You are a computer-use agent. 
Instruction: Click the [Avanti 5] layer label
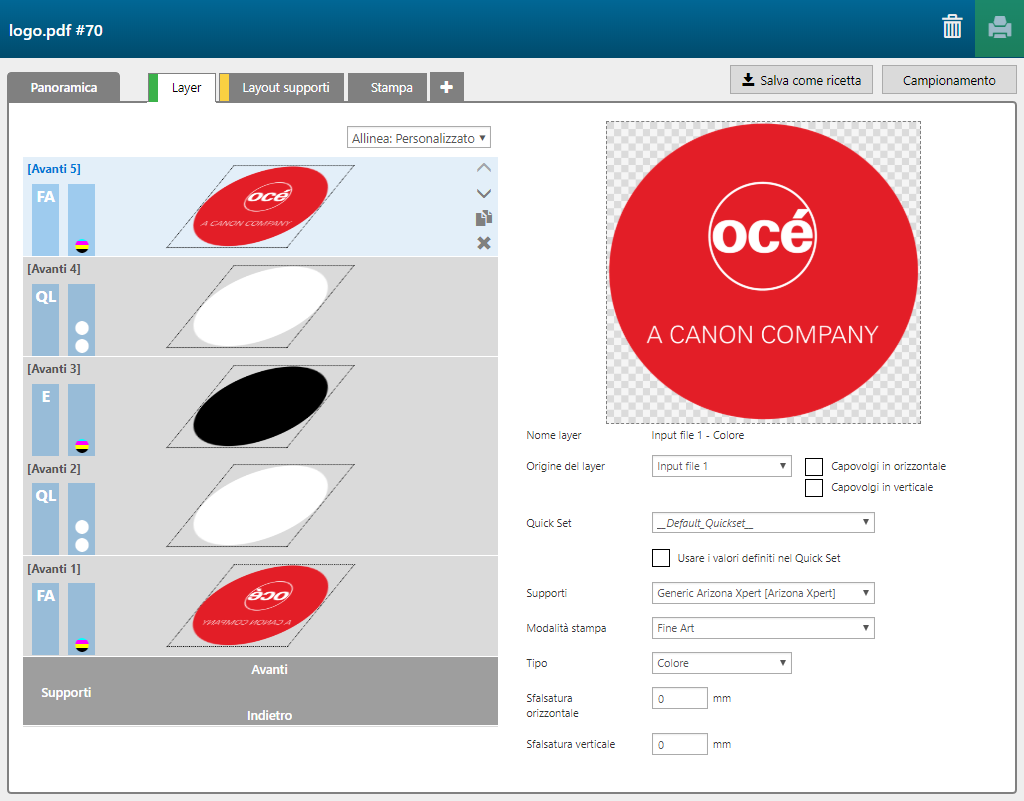tap(54, 169)
